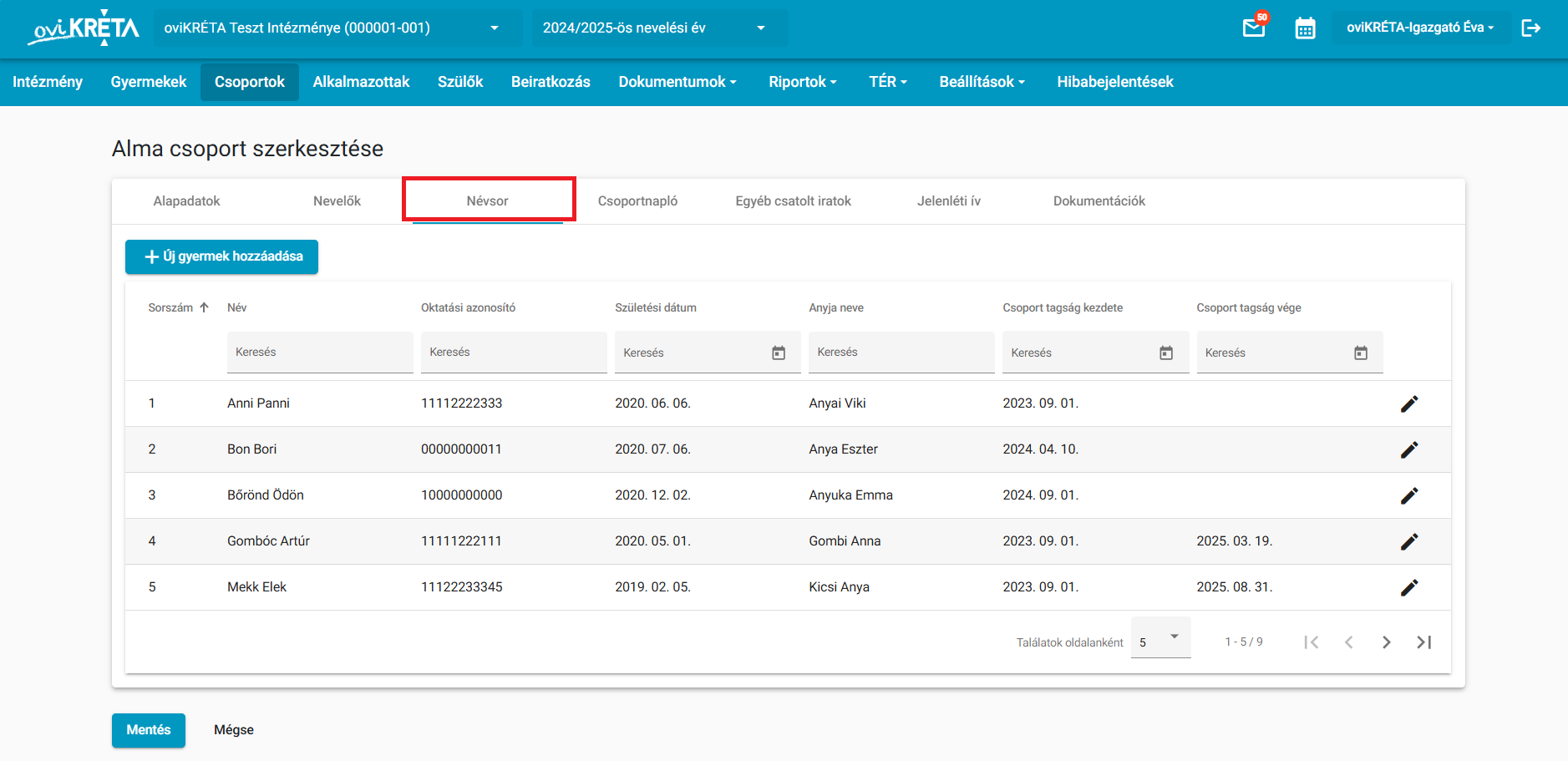Edit Bon Bori row with pencil icon
This screenshot has width=1568, height=761.
tap(1409, 449)
